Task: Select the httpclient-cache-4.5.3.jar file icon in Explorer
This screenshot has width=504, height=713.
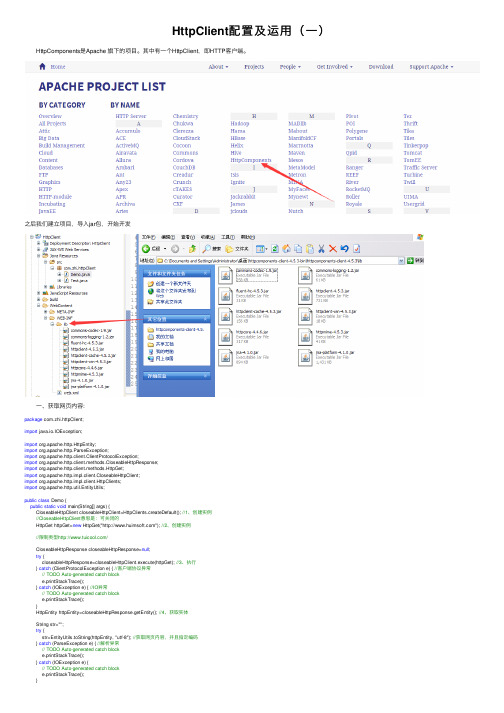Action: (226, 316)
